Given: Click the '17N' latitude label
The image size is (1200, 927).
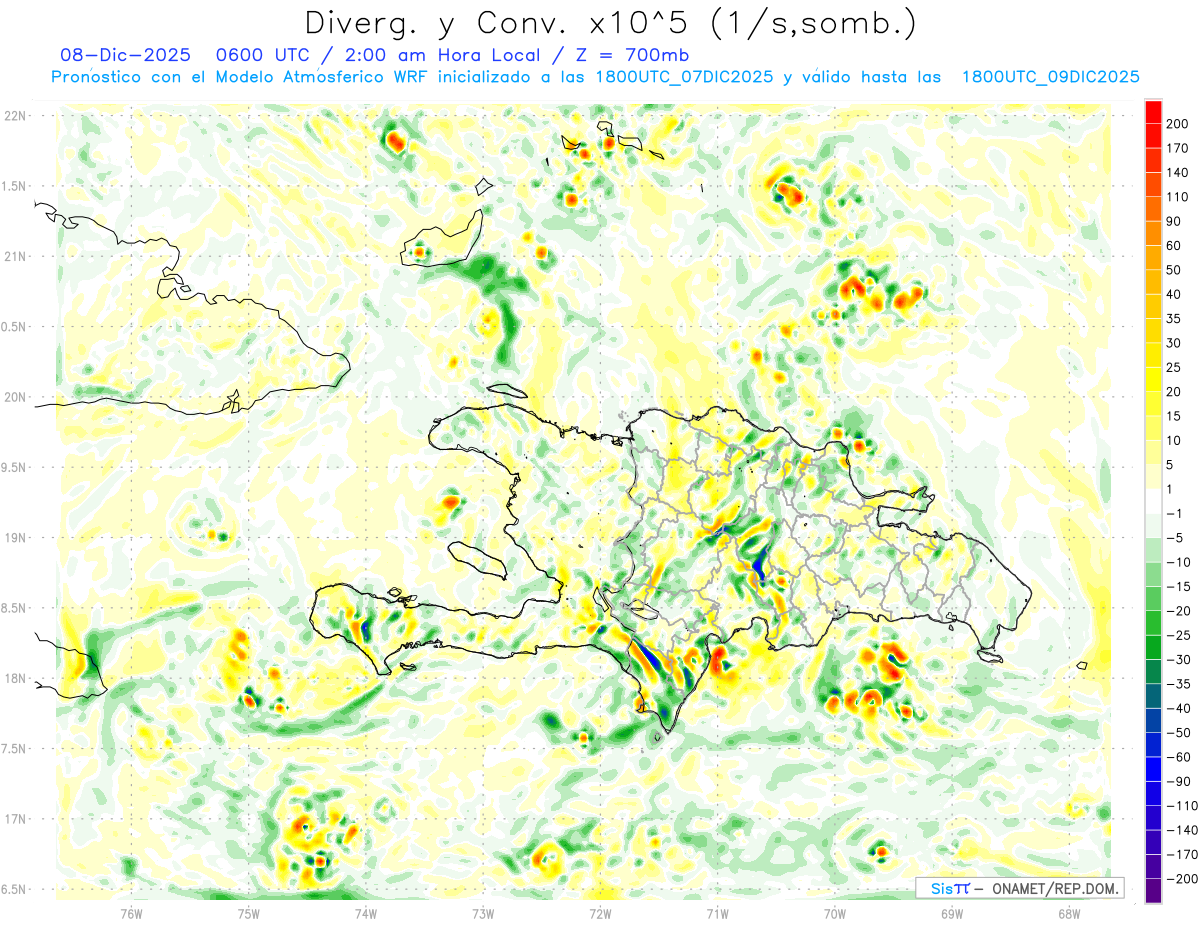Looking at the screenshot, I should point(14,819).
